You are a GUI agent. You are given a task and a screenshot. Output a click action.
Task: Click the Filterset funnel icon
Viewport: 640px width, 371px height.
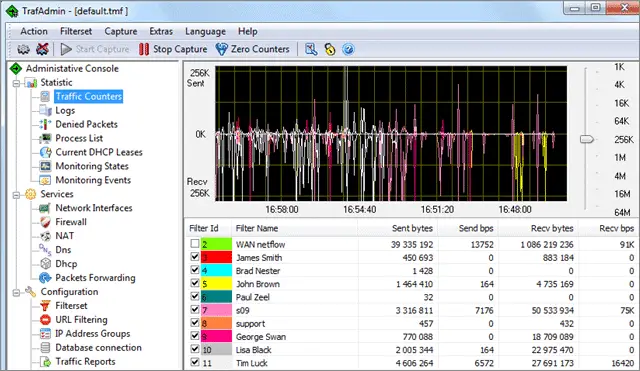[45, 306]
